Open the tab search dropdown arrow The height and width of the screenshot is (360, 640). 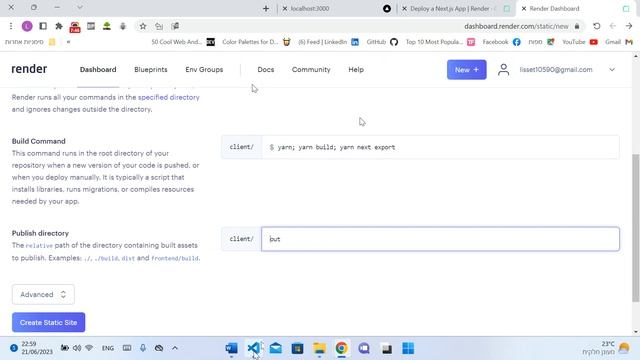tap(80, 7)
